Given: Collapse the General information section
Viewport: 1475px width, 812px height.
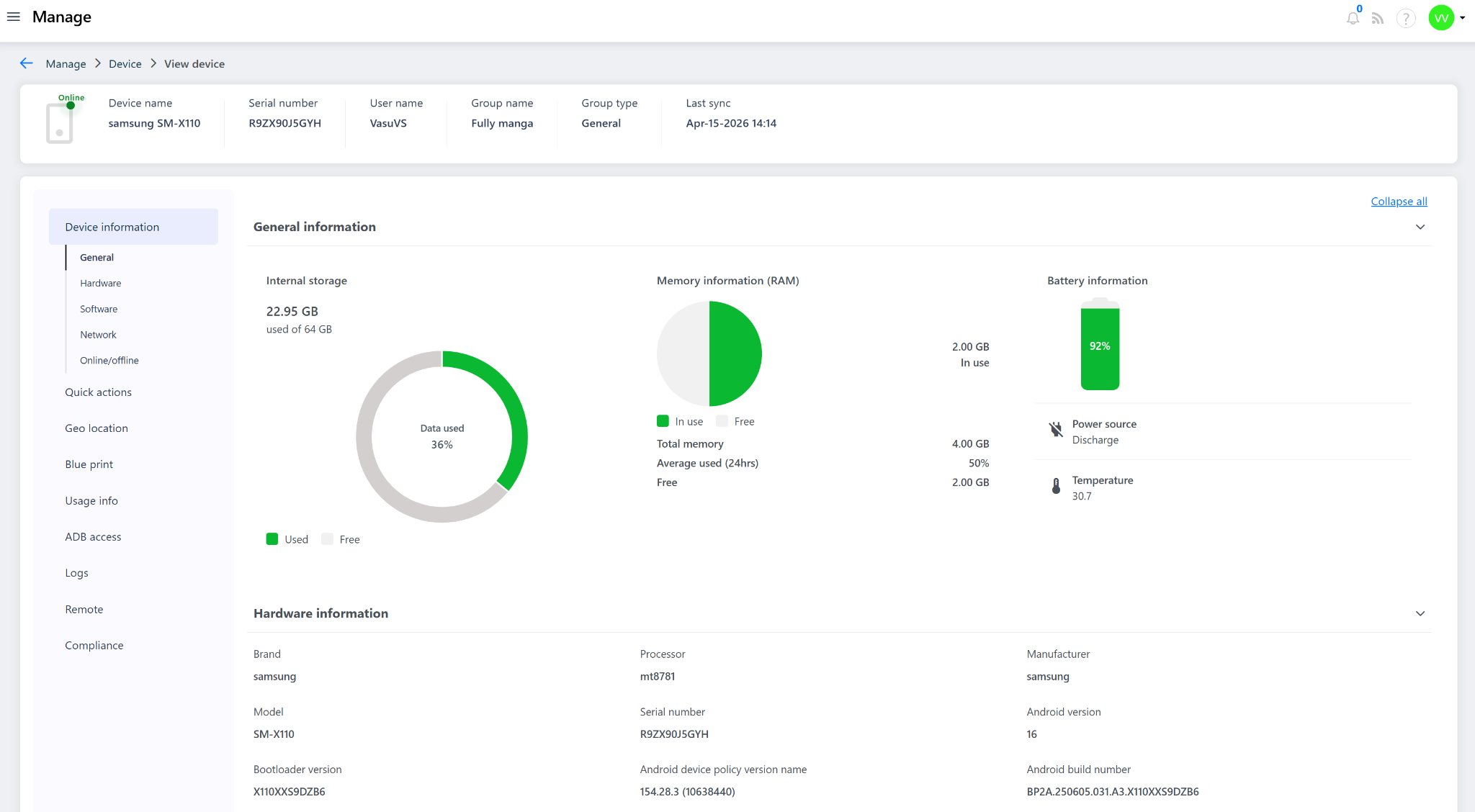Looking at the screenshot, I should click(x=1420, y=227).
